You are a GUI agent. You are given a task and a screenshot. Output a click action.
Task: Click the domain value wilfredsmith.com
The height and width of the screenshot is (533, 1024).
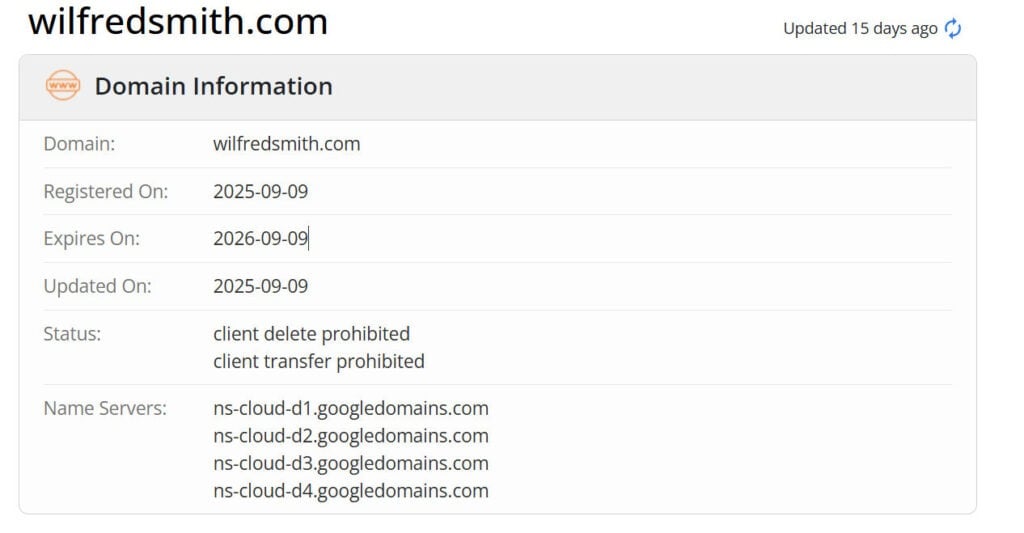(x=286, y=144)
